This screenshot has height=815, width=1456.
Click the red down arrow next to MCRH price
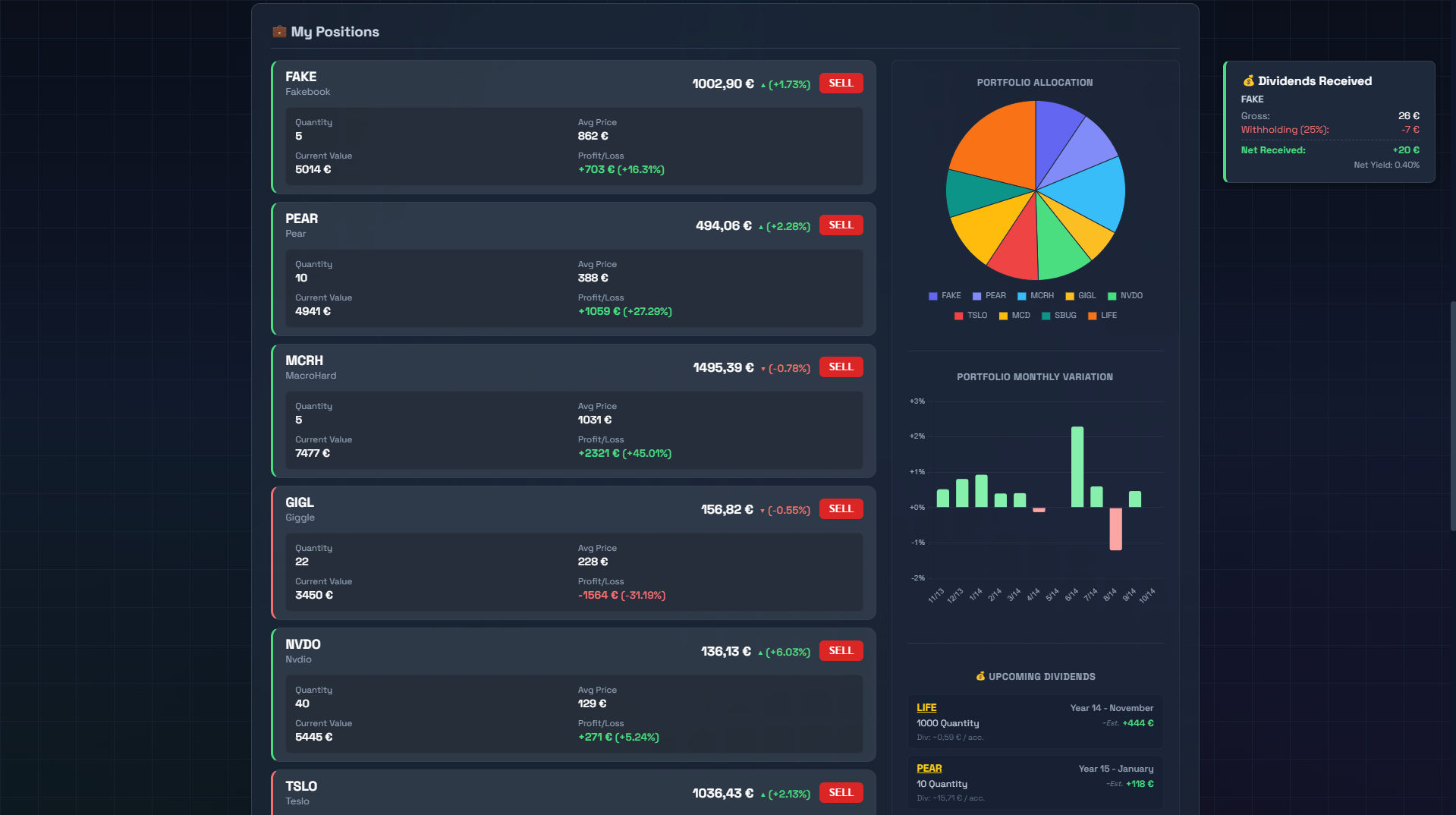[763, 369]
